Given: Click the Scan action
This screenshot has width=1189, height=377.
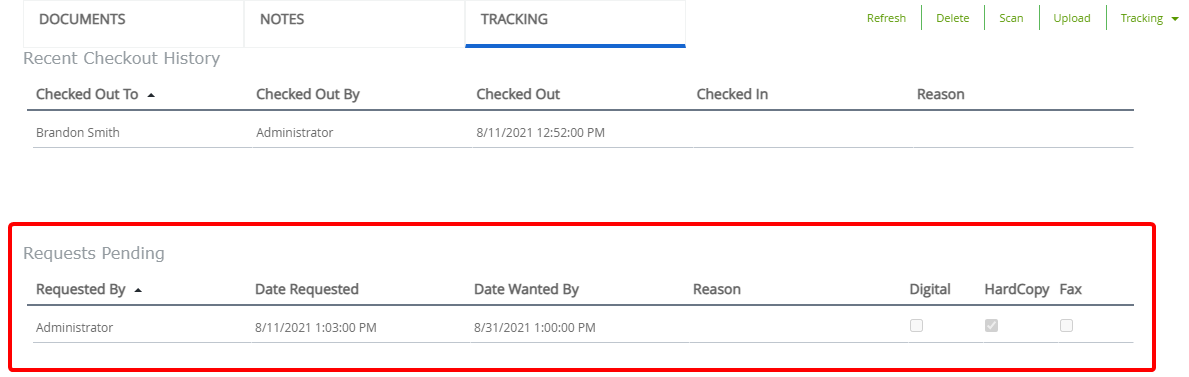Looking at the screenshot, I should point(1011,19).
